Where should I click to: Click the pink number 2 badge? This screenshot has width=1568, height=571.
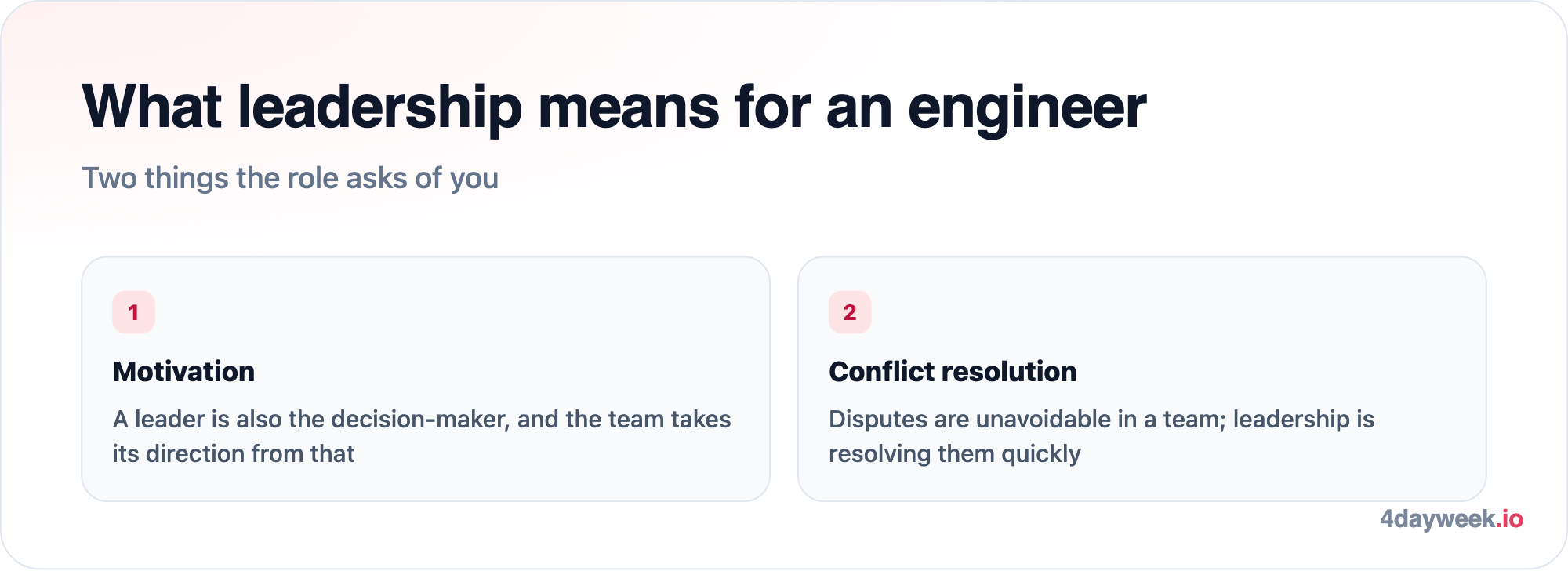tap(850, 312)
